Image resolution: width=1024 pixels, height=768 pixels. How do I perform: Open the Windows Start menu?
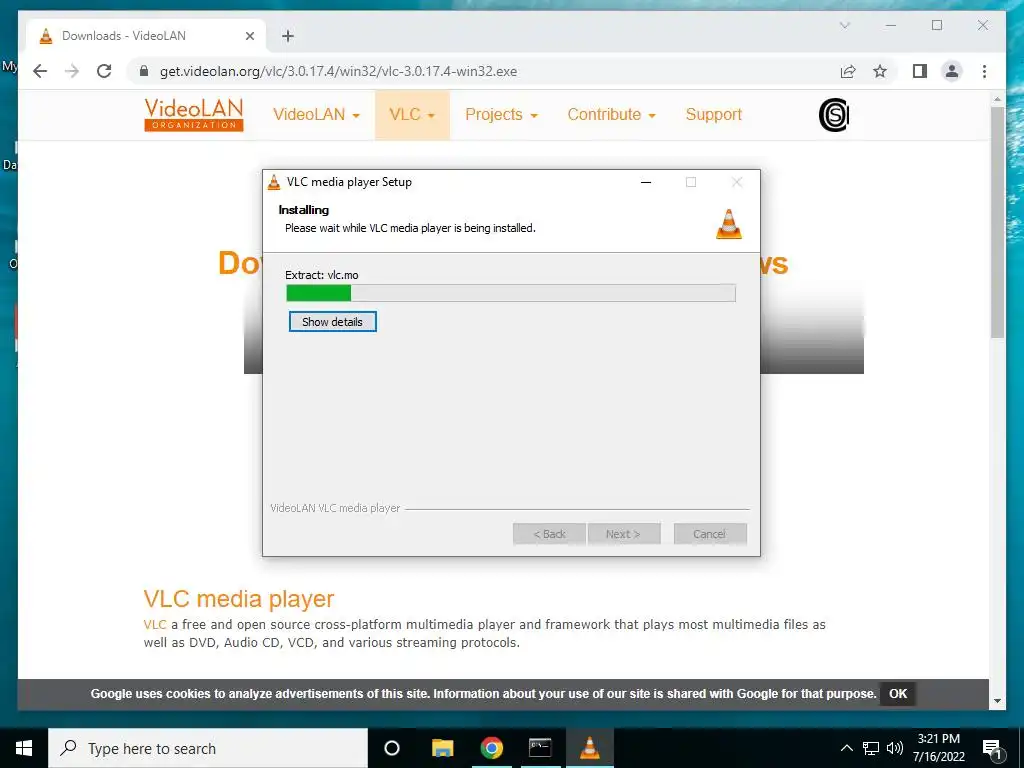coord(24,748)
